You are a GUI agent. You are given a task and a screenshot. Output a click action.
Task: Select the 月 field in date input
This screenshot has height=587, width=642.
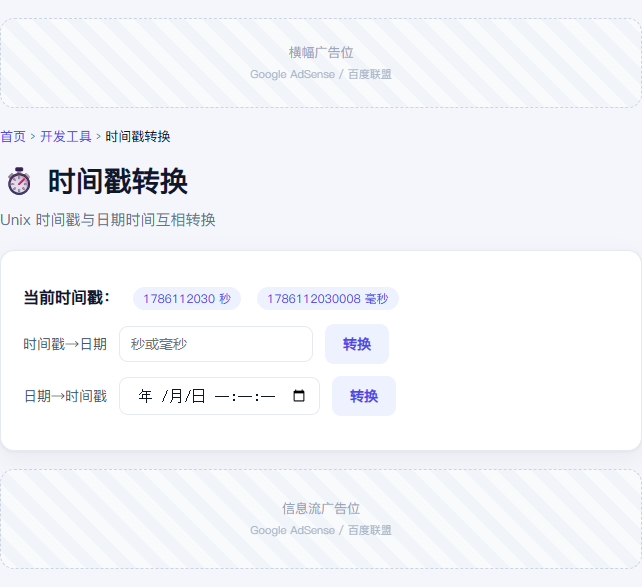click(175, 396)
